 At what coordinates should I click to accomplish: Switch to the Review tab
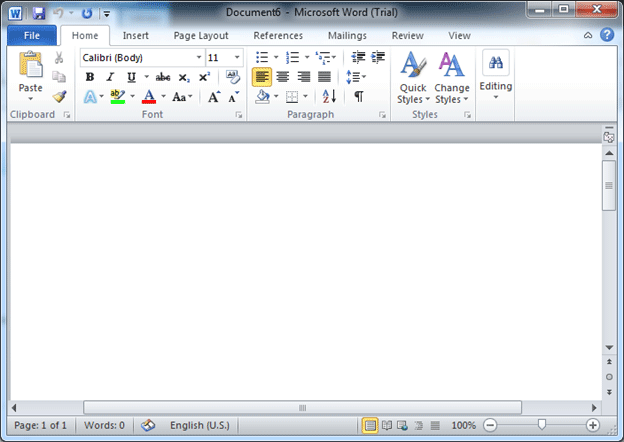408,35
